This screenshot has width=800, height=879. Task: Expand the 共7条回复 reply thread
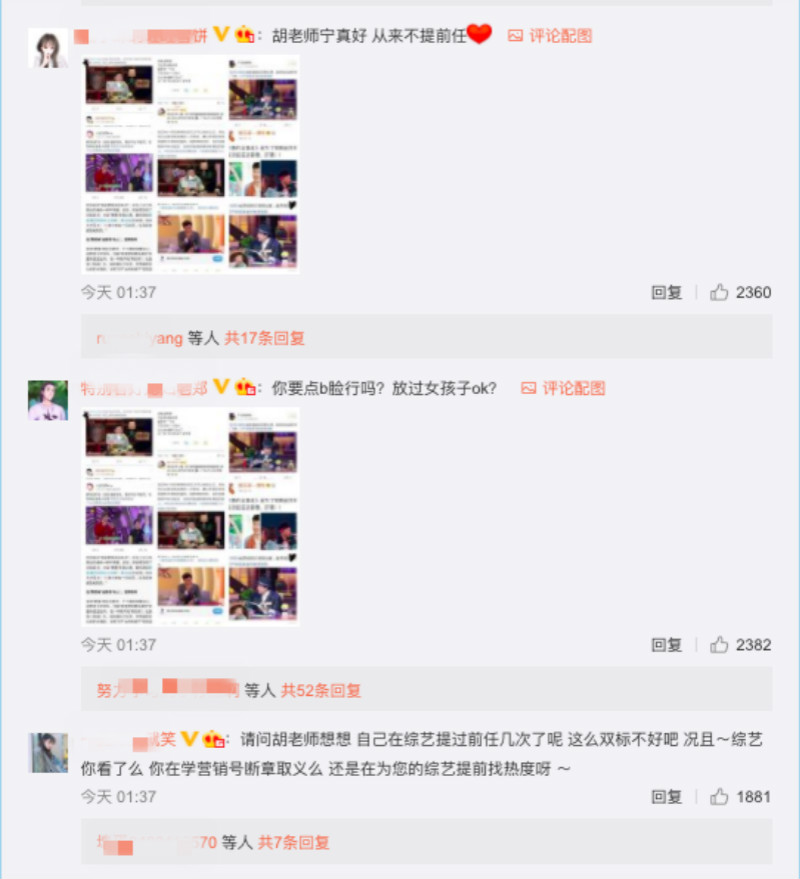click(x=294, y=842)
